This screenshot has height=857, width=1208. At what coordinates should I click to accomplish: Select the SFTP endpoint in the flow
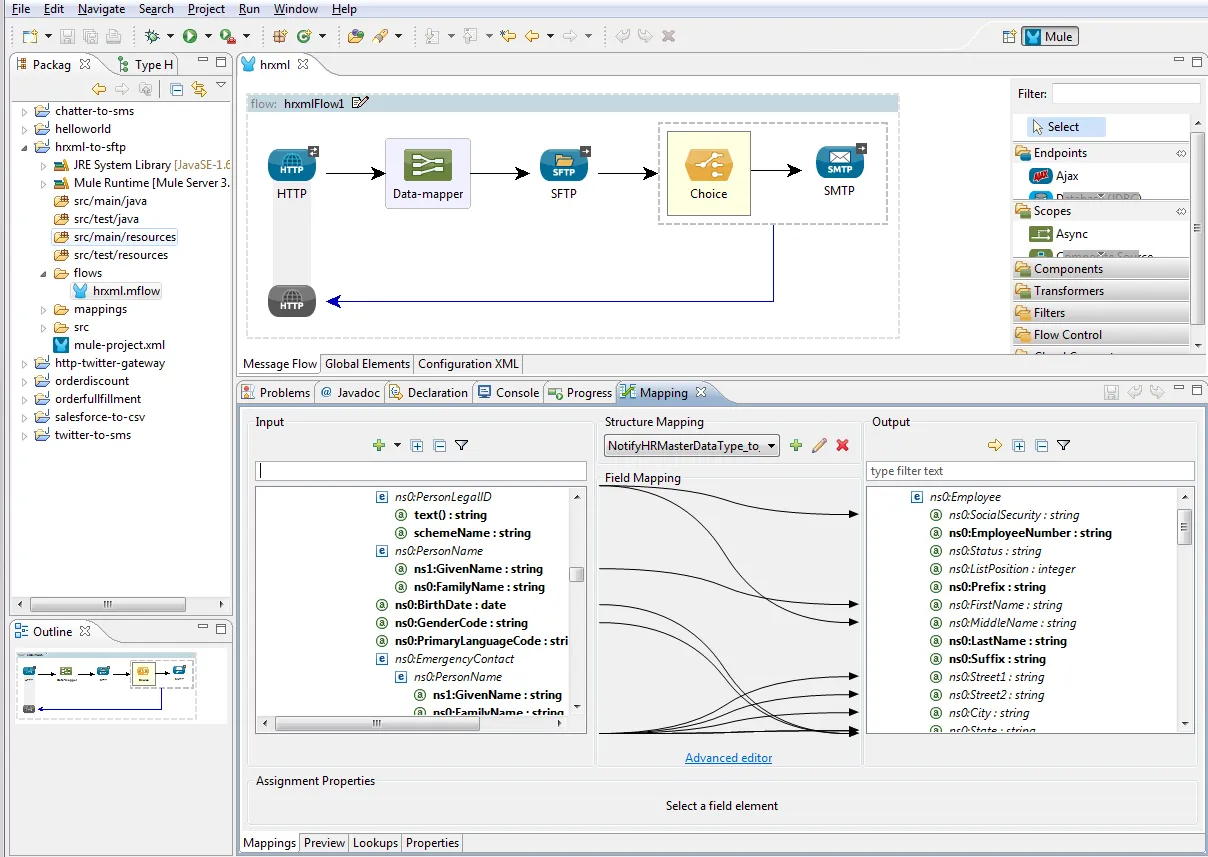(564, 167)
